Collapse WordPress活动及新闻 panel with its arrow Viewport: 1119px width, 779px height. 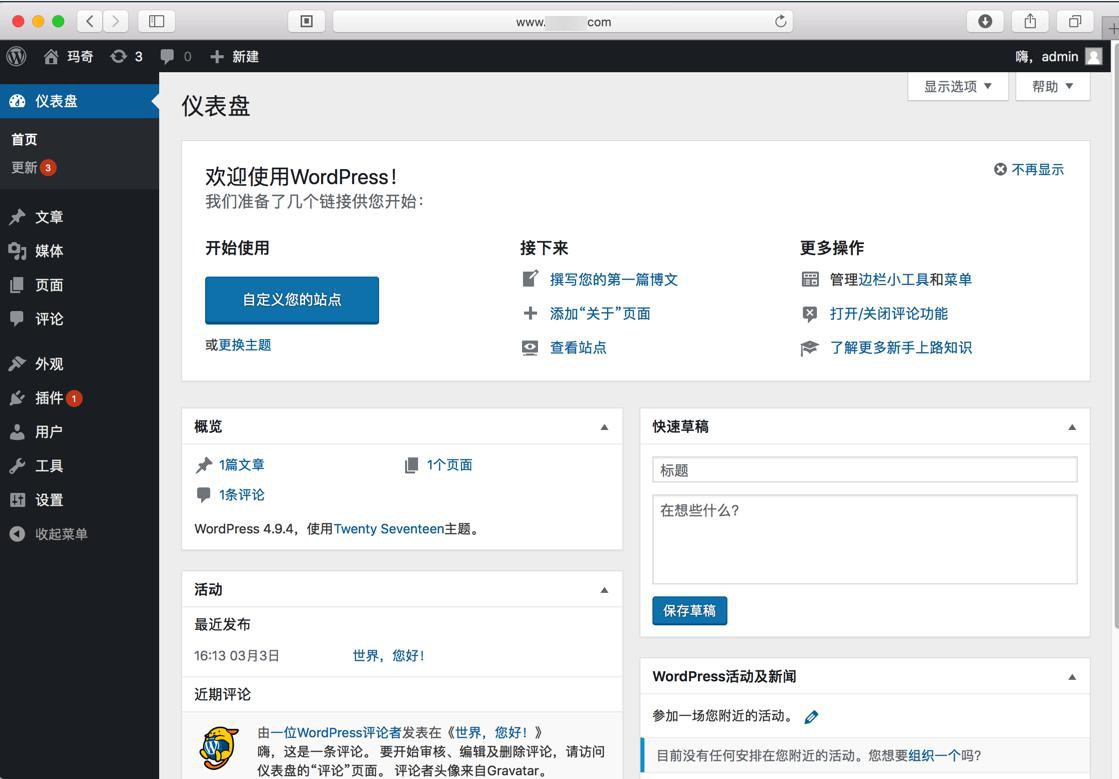click(1072, 677)
